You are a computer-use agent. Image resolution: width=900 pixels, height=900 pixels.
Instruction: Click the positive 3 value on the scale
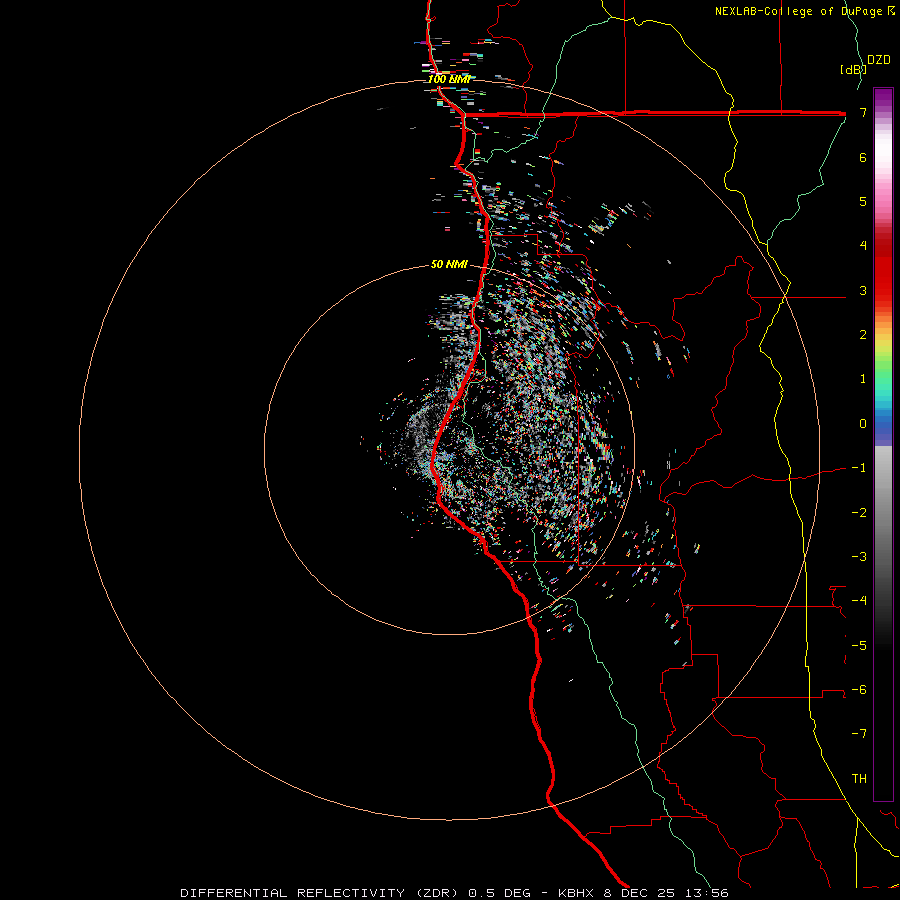coord(863,290)
